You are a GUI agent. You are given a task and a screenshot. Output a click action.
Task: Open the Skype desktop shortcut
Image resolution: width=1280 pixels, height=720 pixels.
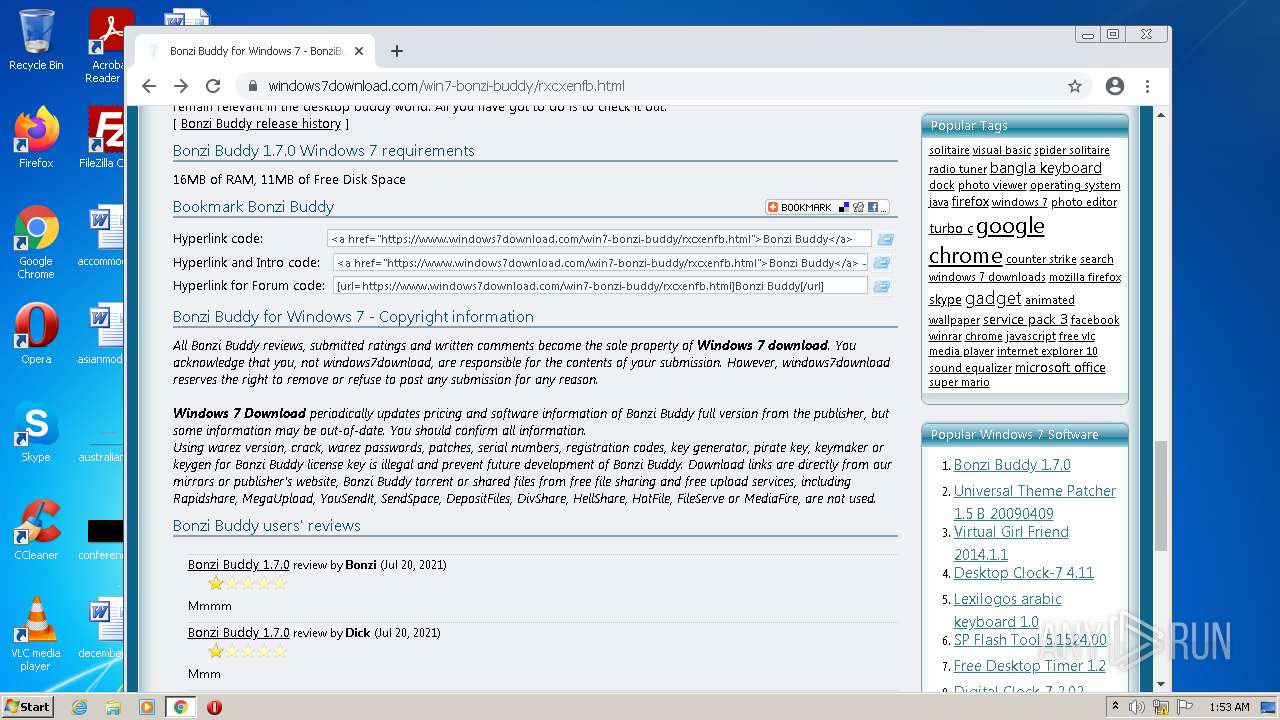coord(36,432)
